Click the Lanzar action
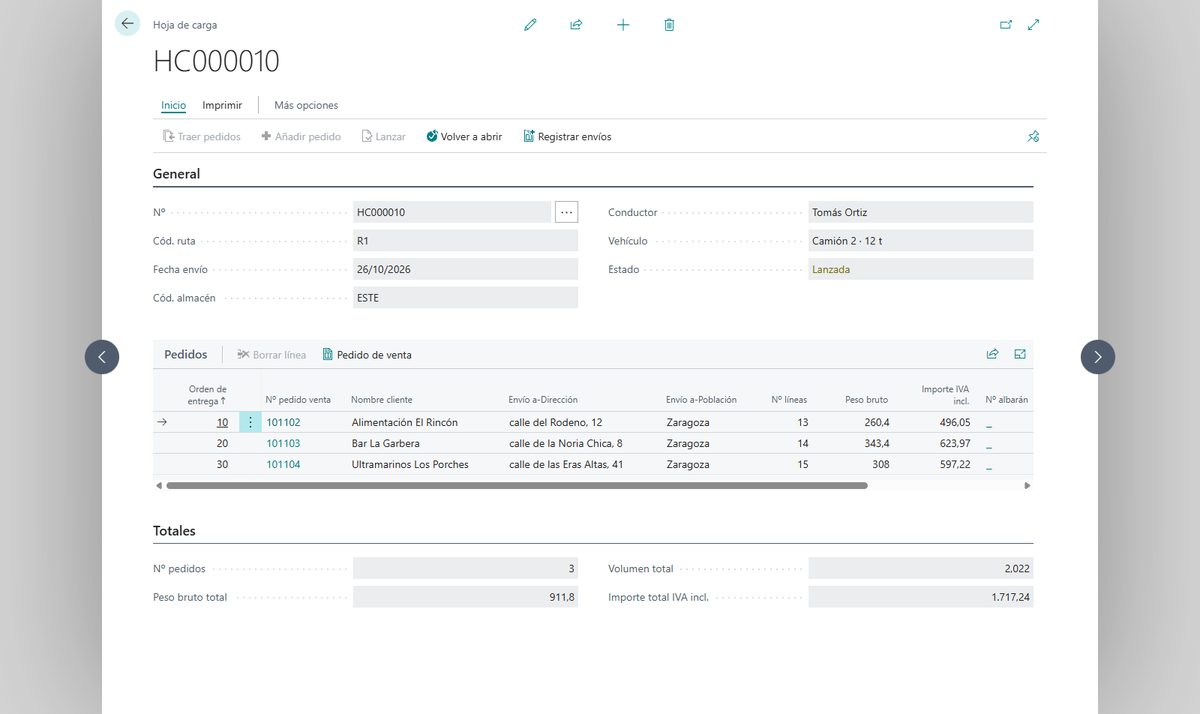 coord(383,136)
